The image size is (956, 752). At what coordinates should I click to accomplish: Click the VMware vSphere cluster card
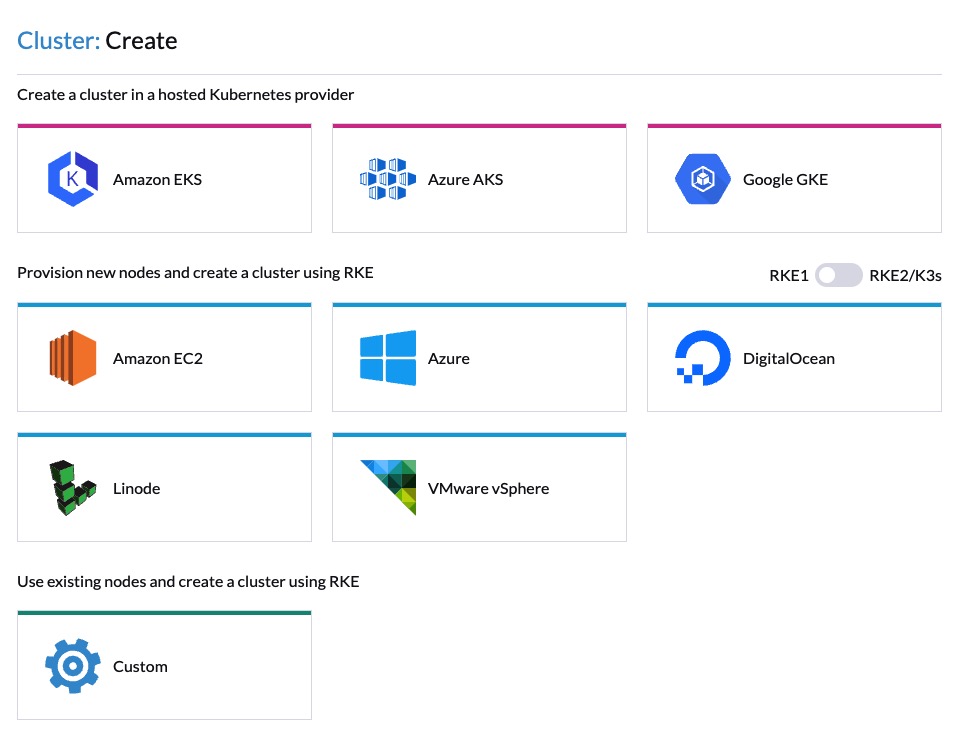point(479,487)
